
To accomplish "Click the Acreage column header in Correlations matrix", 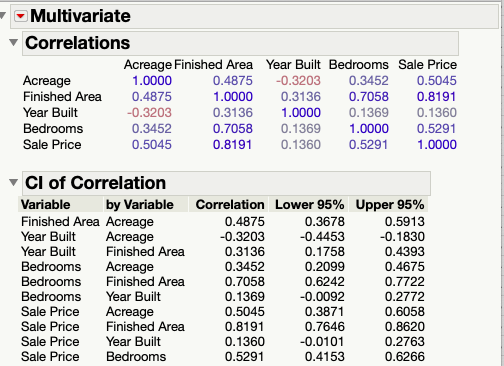I will tap(148, 65).
